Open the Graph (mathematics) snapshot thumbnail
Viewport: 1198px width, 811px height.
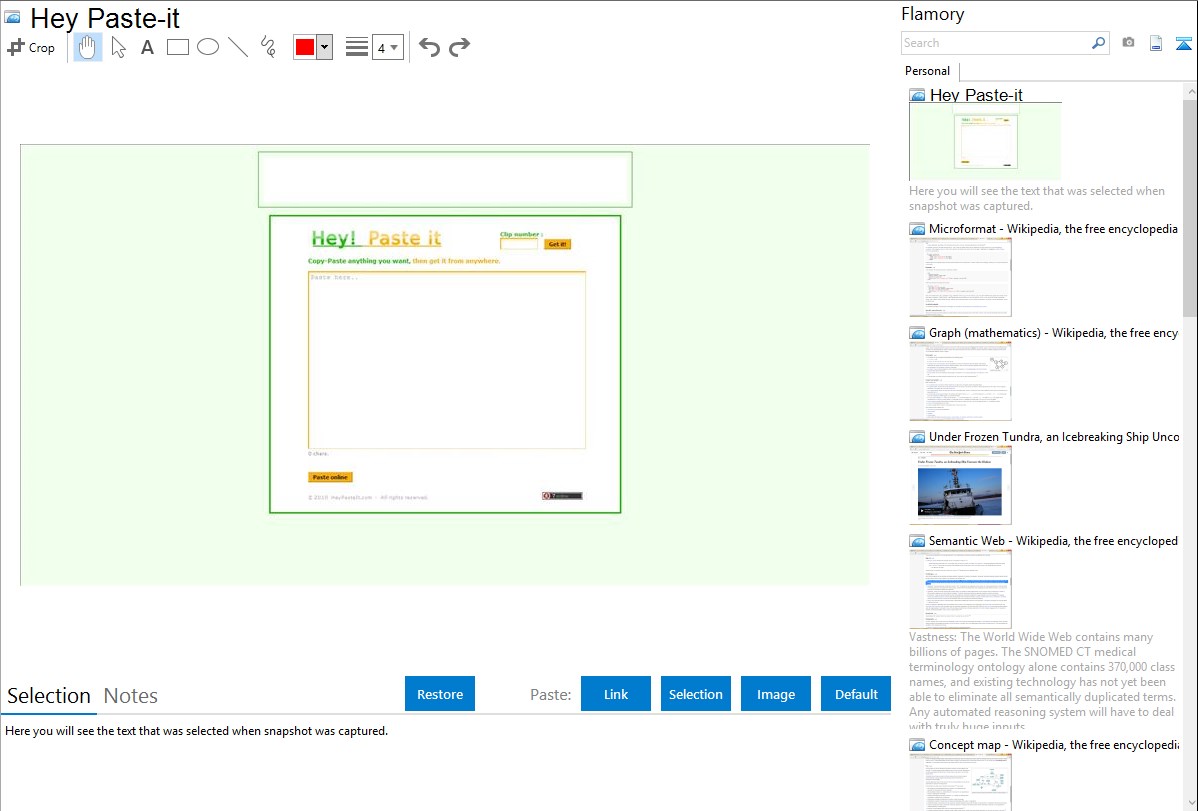960,381
